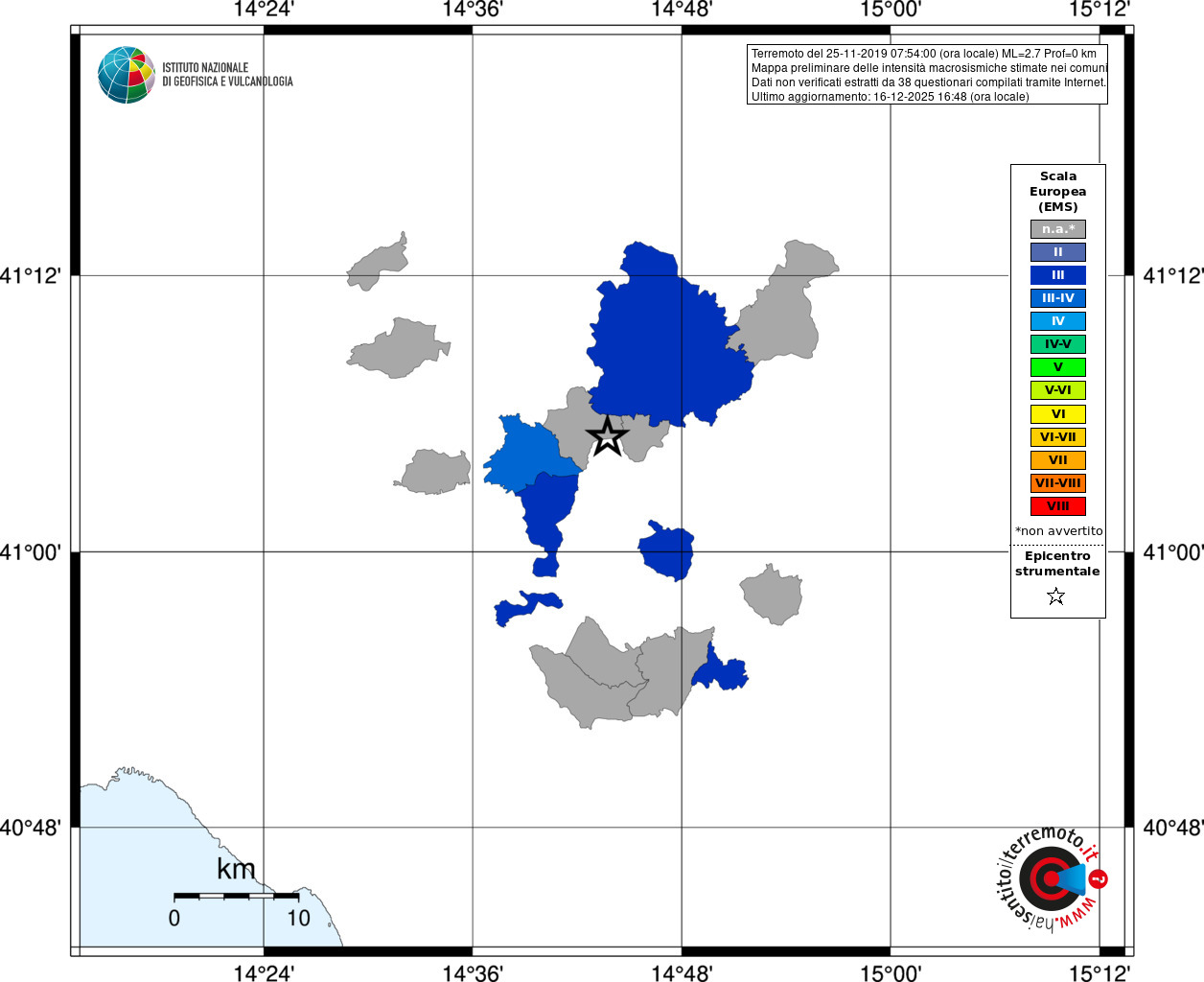Click the right 40°48' latitude label
This screenshot has width=1204, height=982.
1173,828
